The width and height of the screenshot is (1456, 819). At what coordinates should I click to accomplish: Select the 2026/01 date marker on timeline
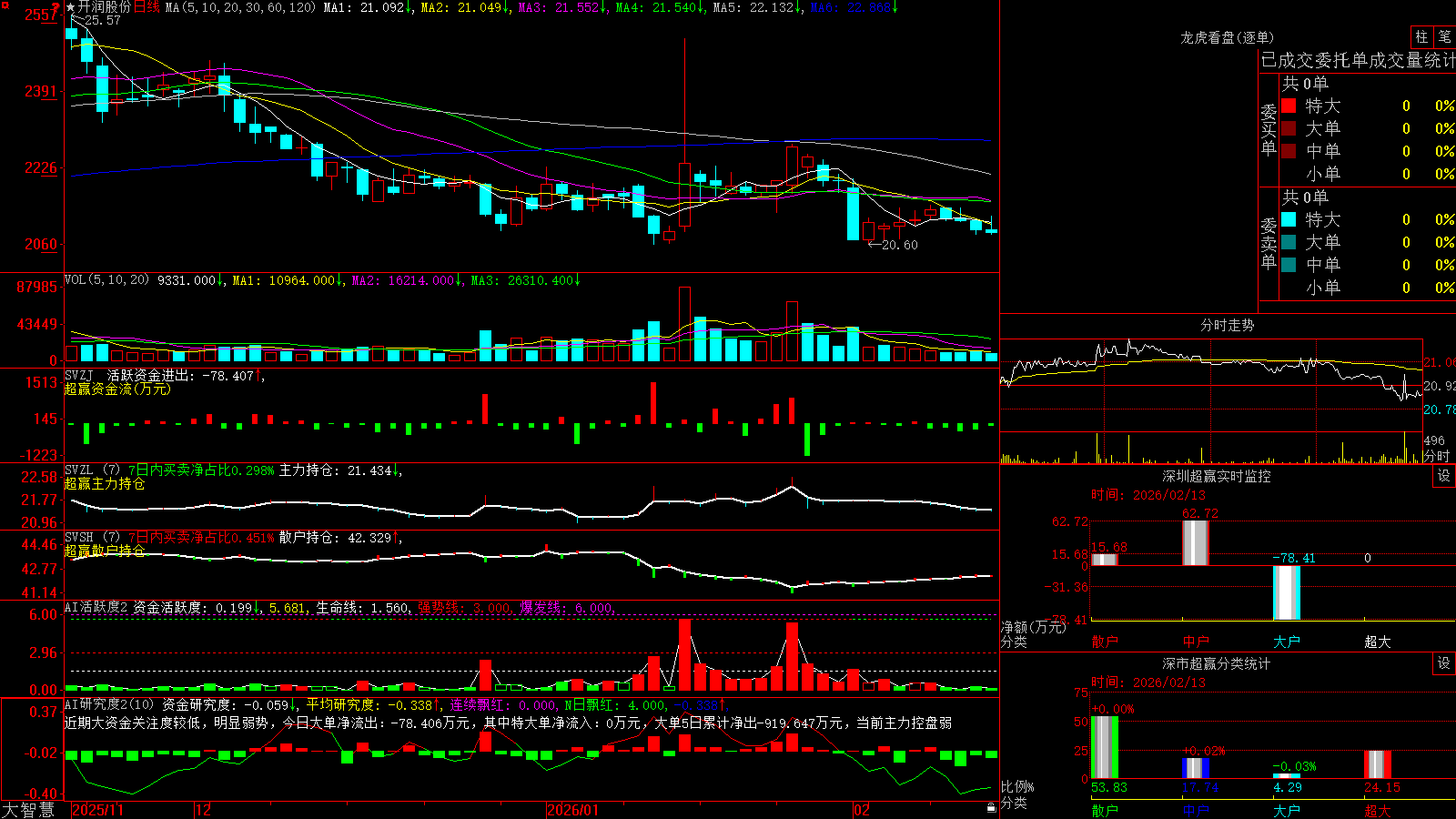(x=573, y=810)
